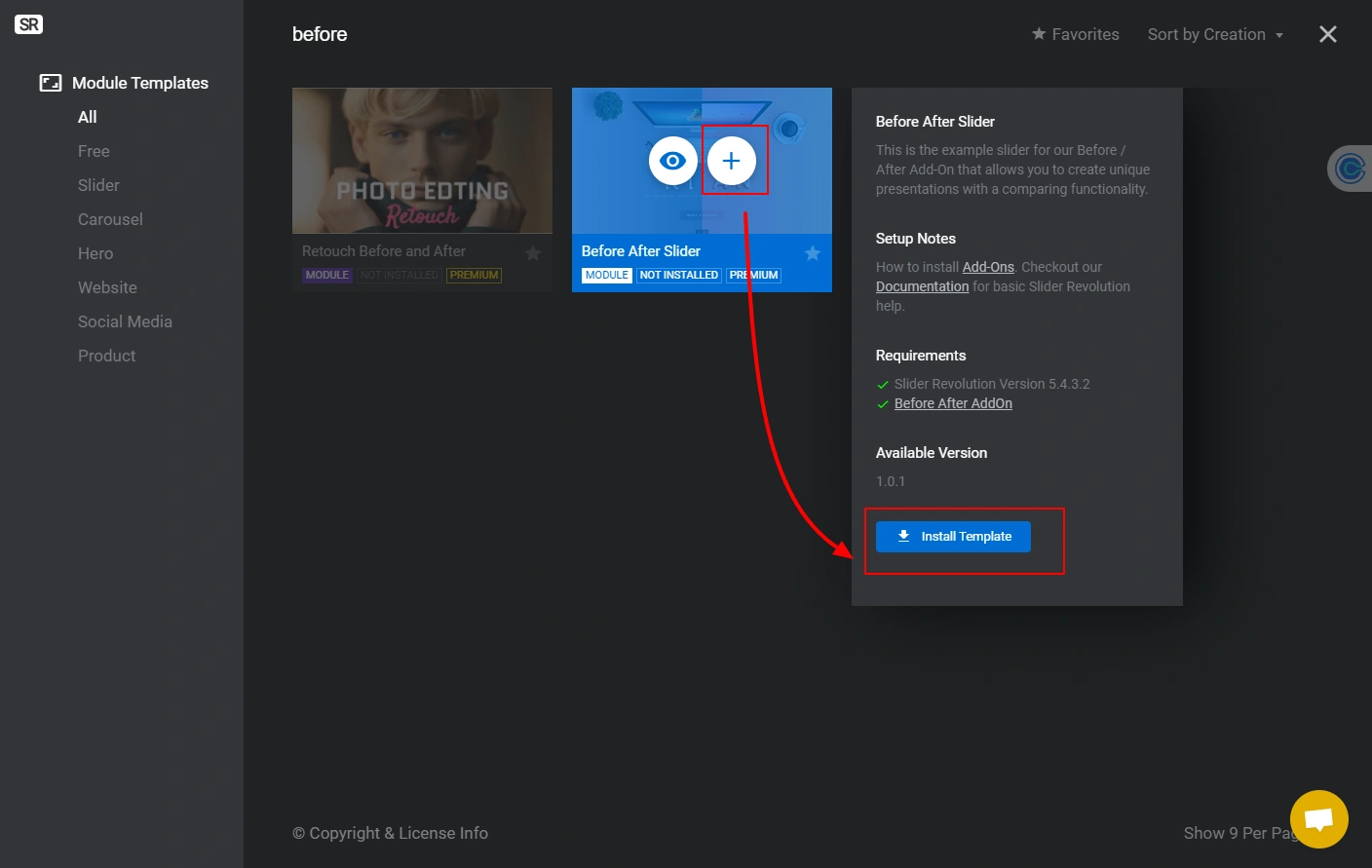Screen dimensions: 1372x868
Task: Open the Documentation link
Action: pyautogui.click(x=922, y=286)
